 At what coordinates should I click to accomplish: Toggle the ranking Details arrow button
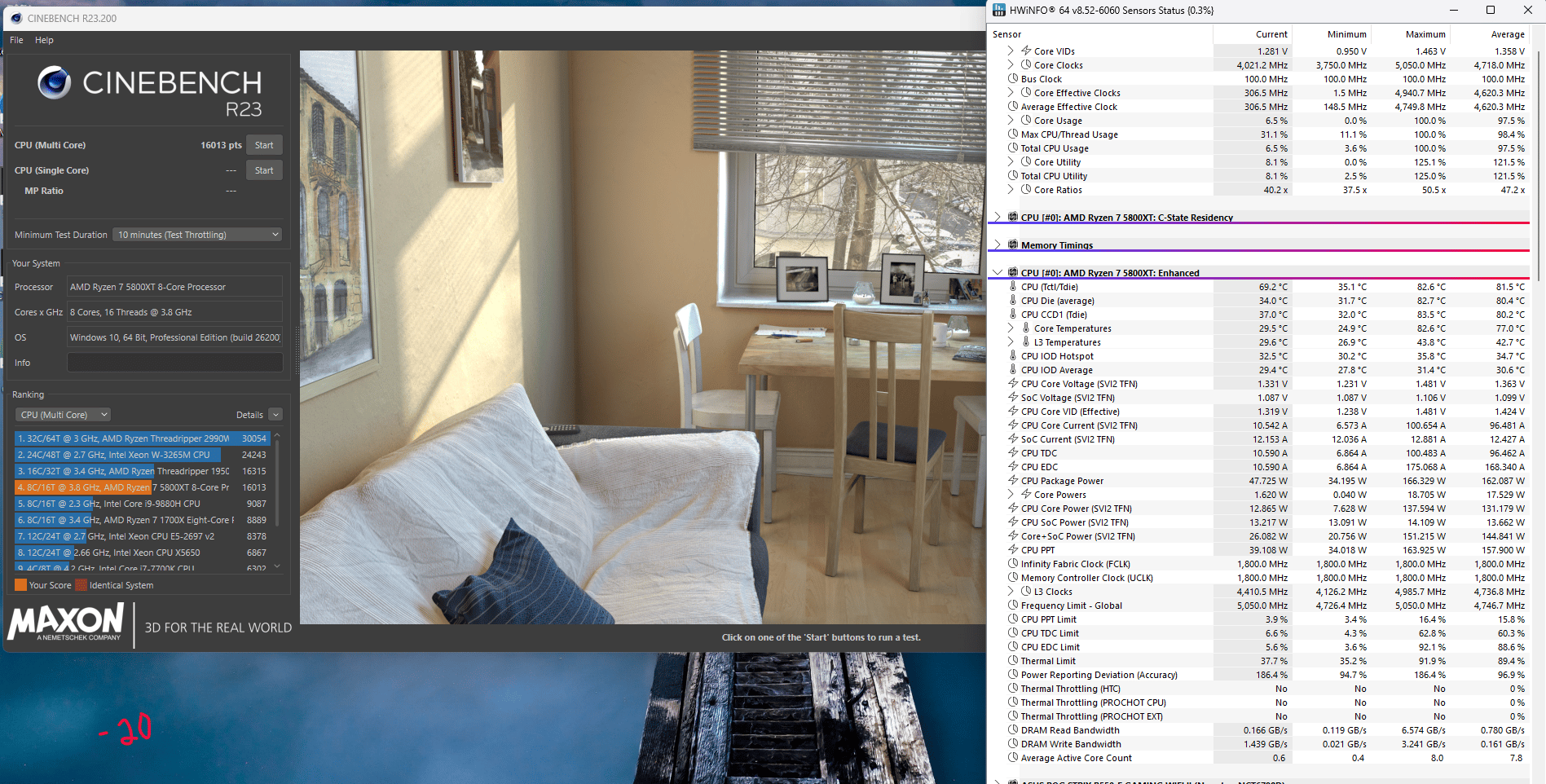click(275, 415)
